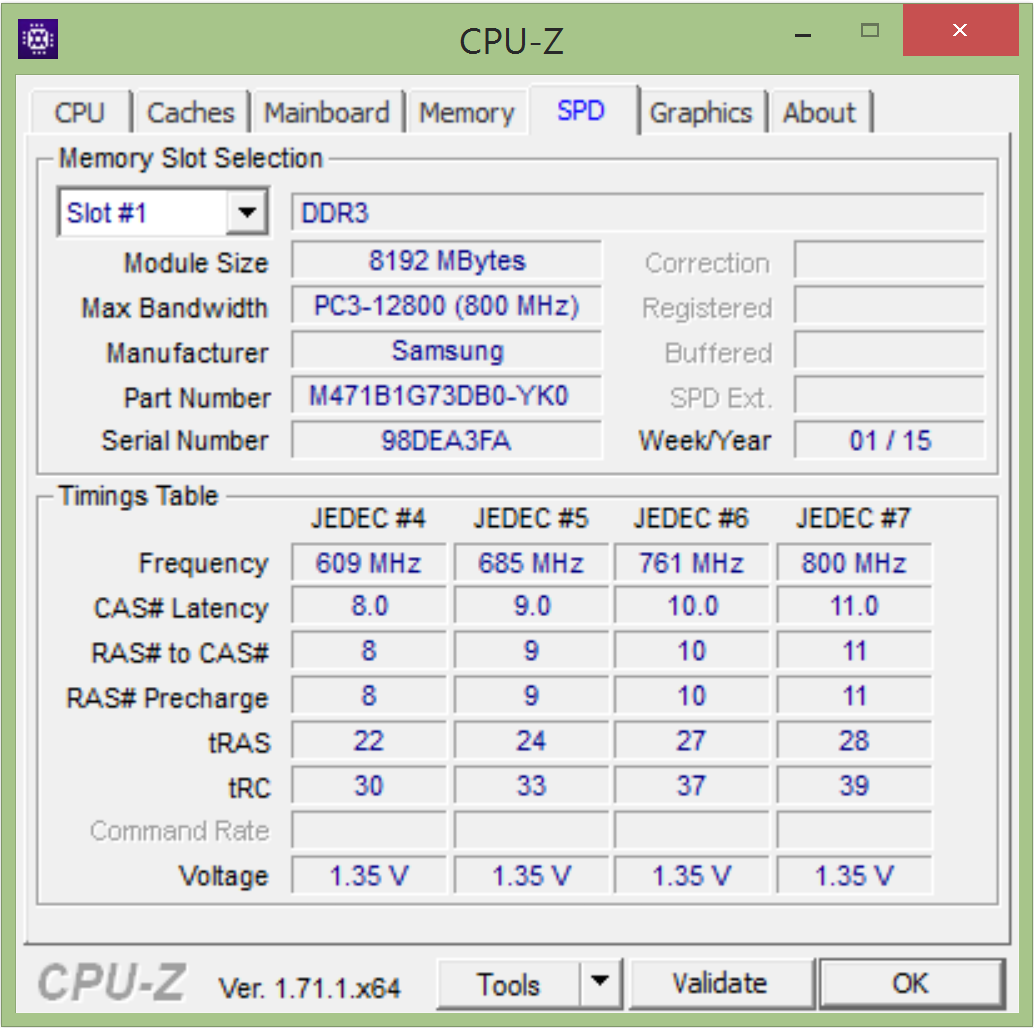Image resolution: width=1034 pixels, height=1028 pixels.
Task: Click the Part Number label
Action: pos(197,398)
